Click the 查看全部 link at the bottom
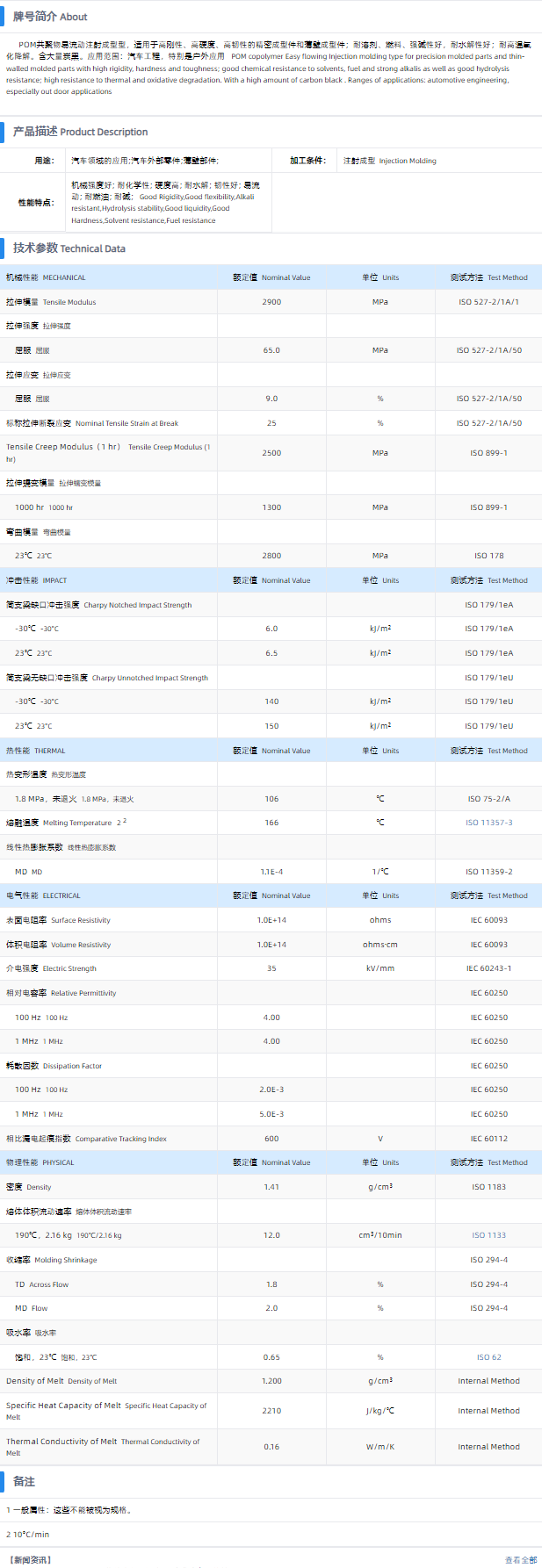This screenshot has height=1568, width=542. click(520, 1560)
